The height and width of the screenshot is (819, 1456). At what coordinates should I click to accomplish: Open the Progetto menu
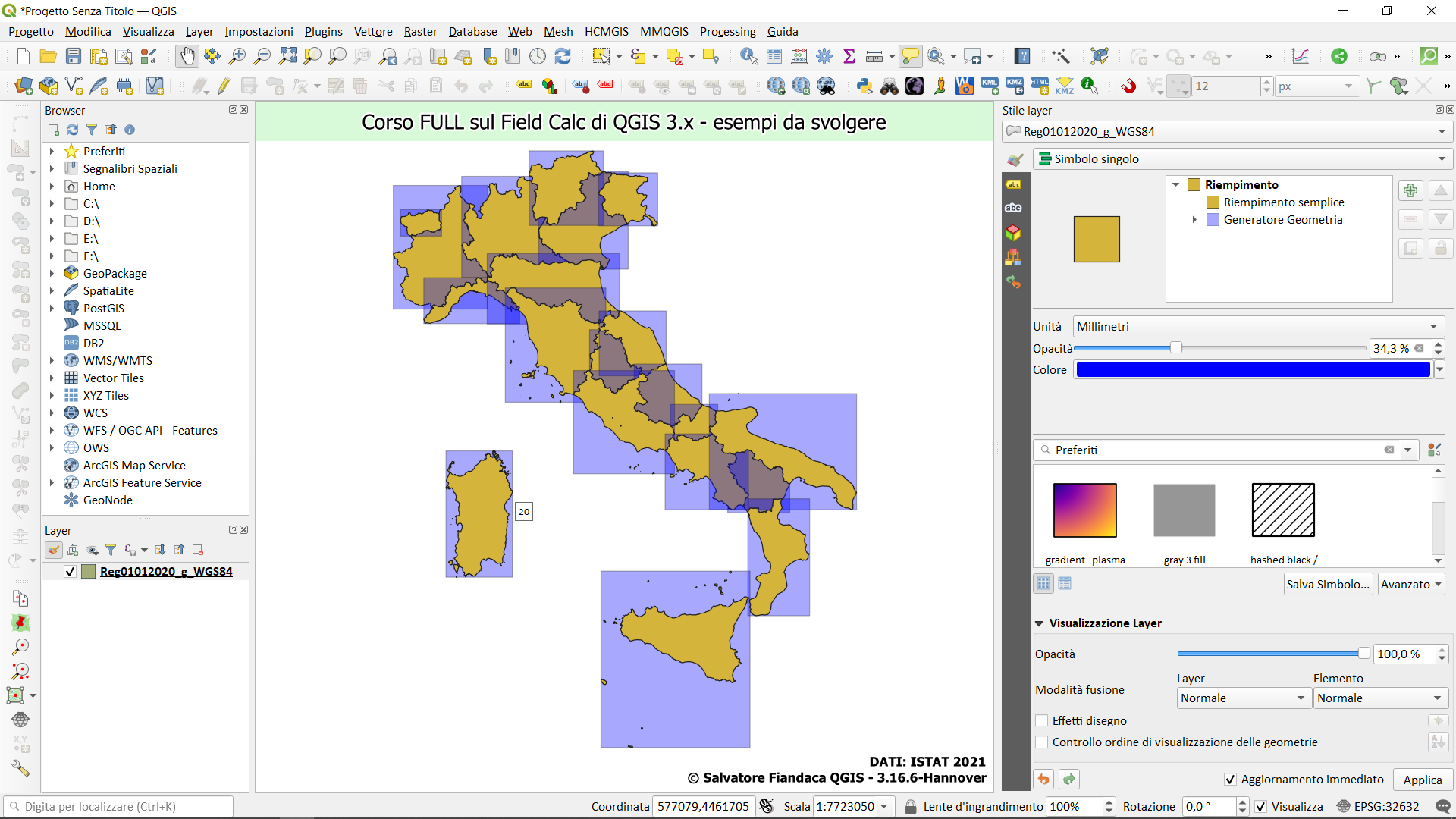click(31, 31)
